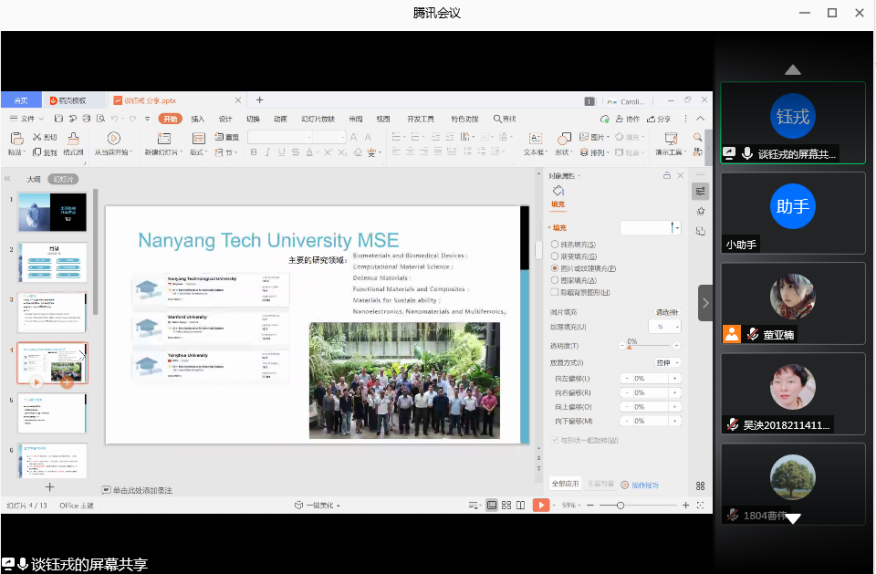Click the New Slide icon
Screen dimensions: 876x574
point(164,138)
